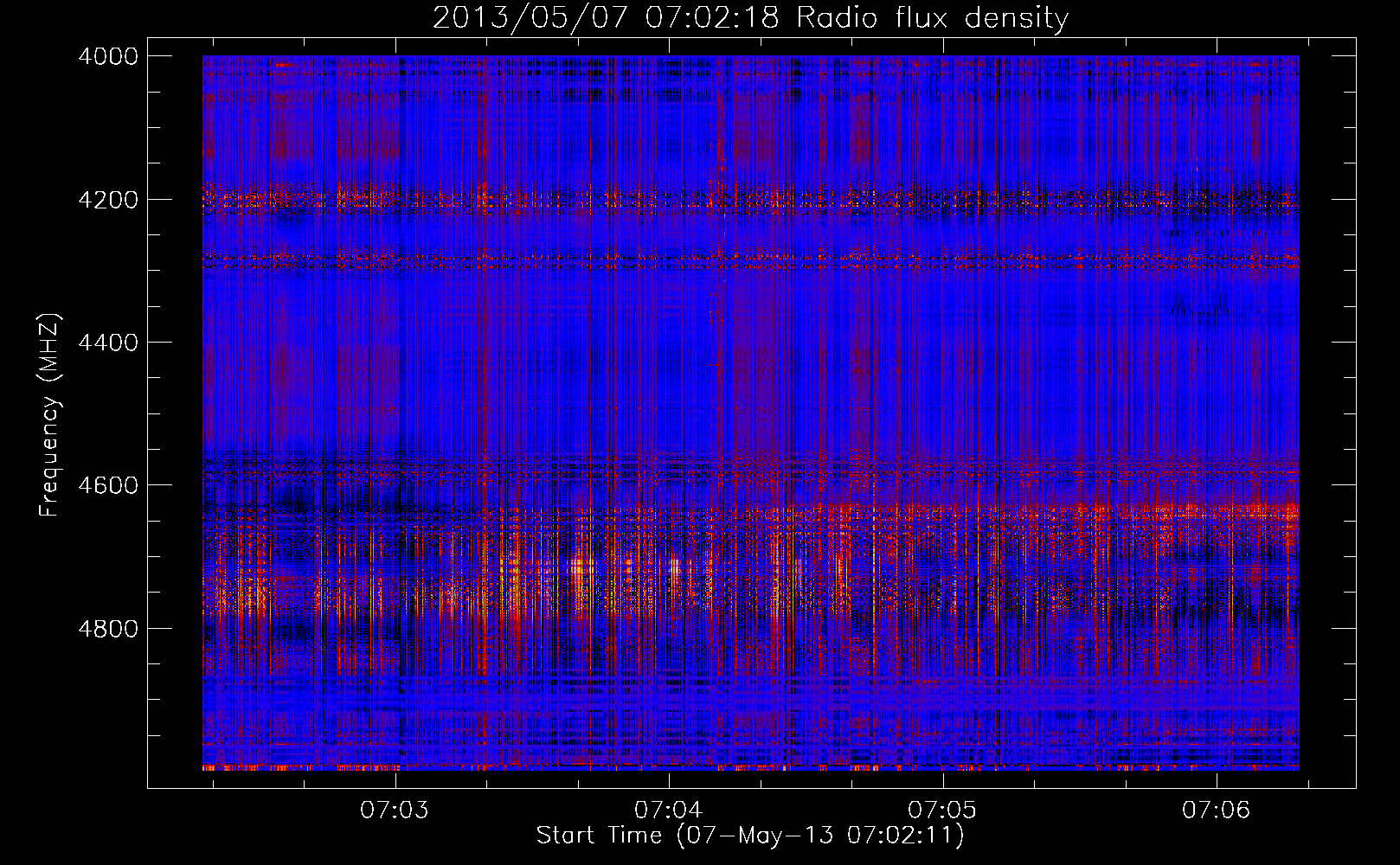
Task: Click the plot title '2013/05/07 07:02:18 Radio flux density'
Action: [x=750, y=18]
